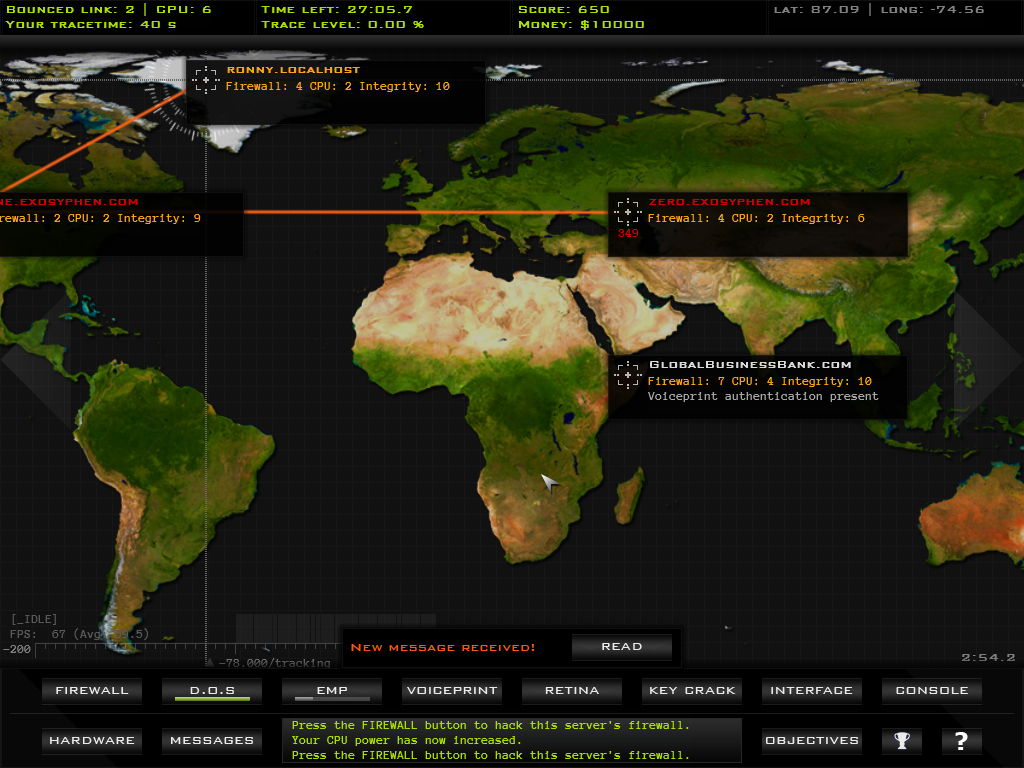The height and width of the screenshot is (768, 1024).
Task: Open help using the question mark icon
Action: click(x=961, y=741)
